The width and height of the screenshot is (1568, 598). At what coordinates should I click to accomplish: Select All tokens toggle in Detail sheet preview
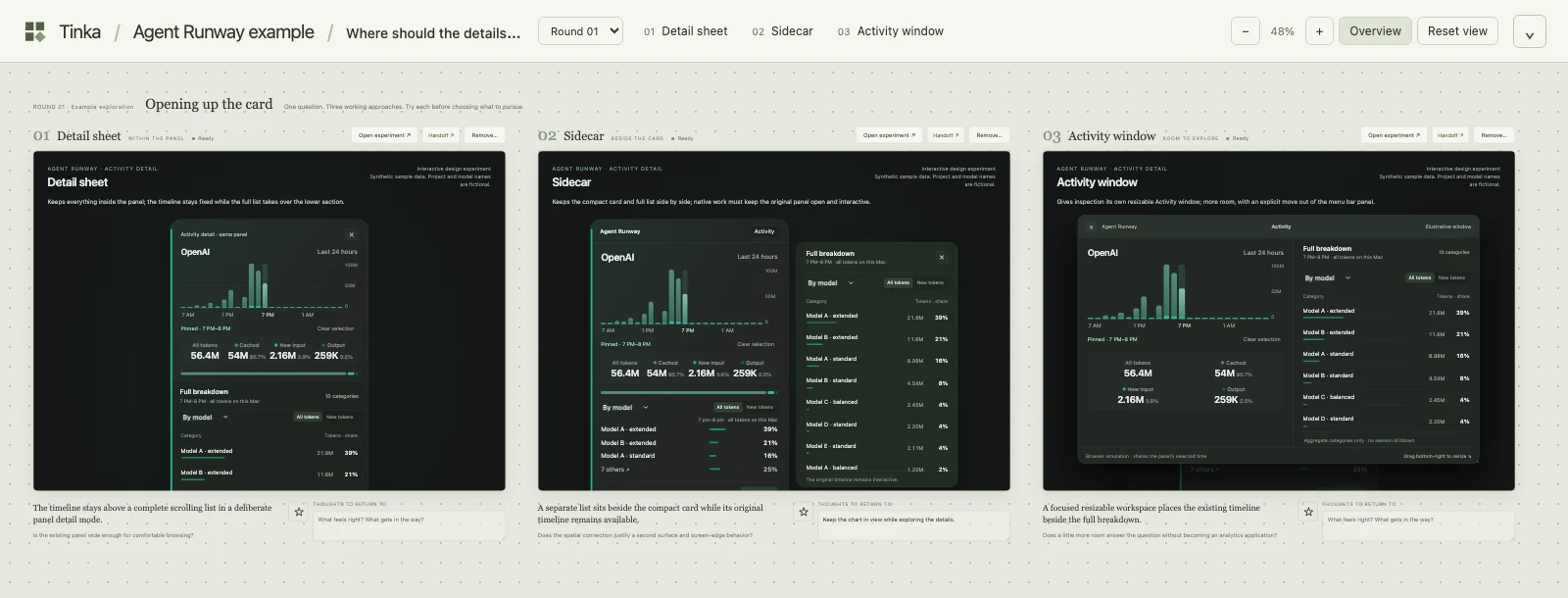tap(308, 417)
